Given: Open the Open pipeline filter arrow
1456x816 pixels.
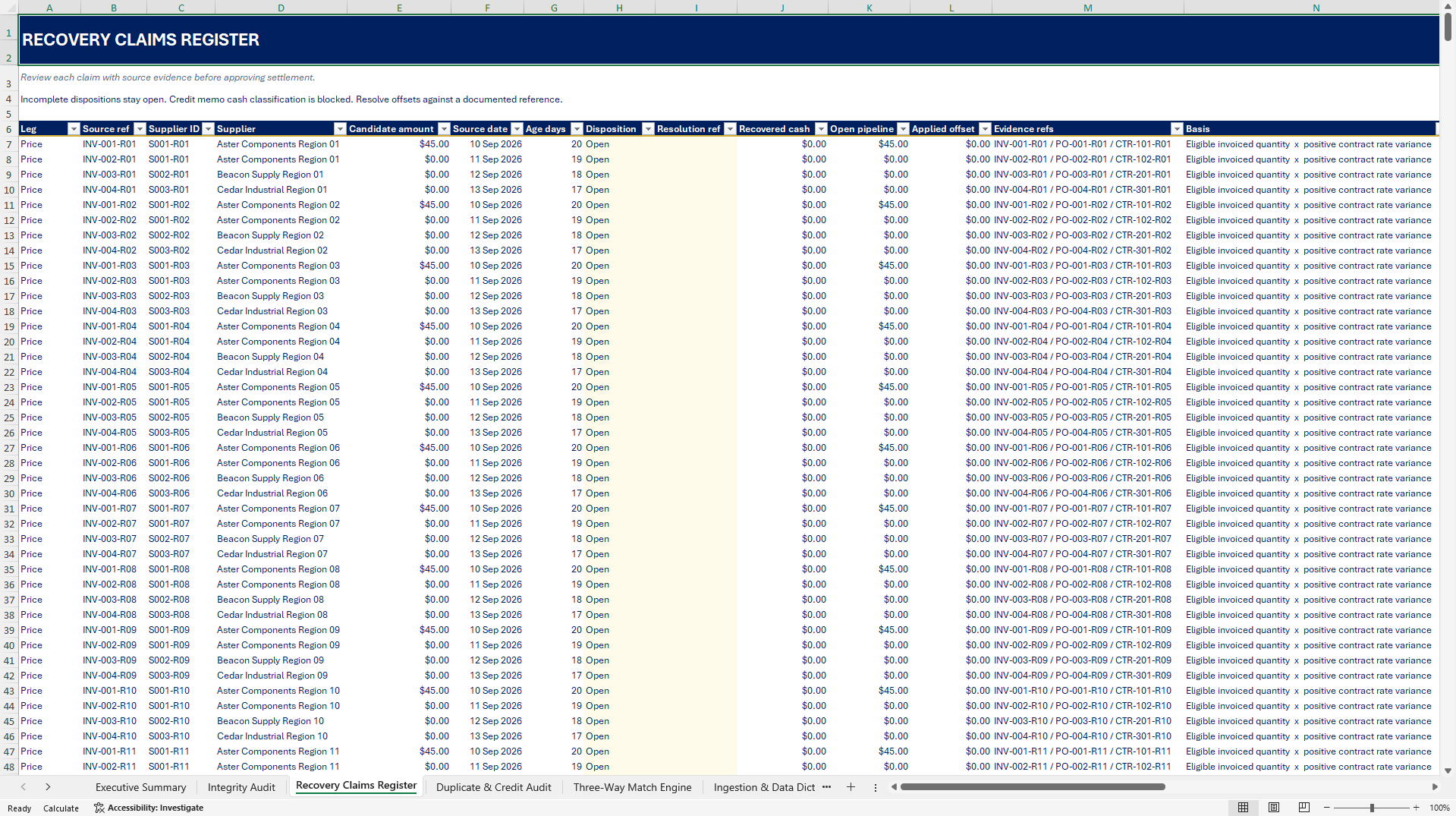Looking at the screenshot, I should (x=903, y=129).
